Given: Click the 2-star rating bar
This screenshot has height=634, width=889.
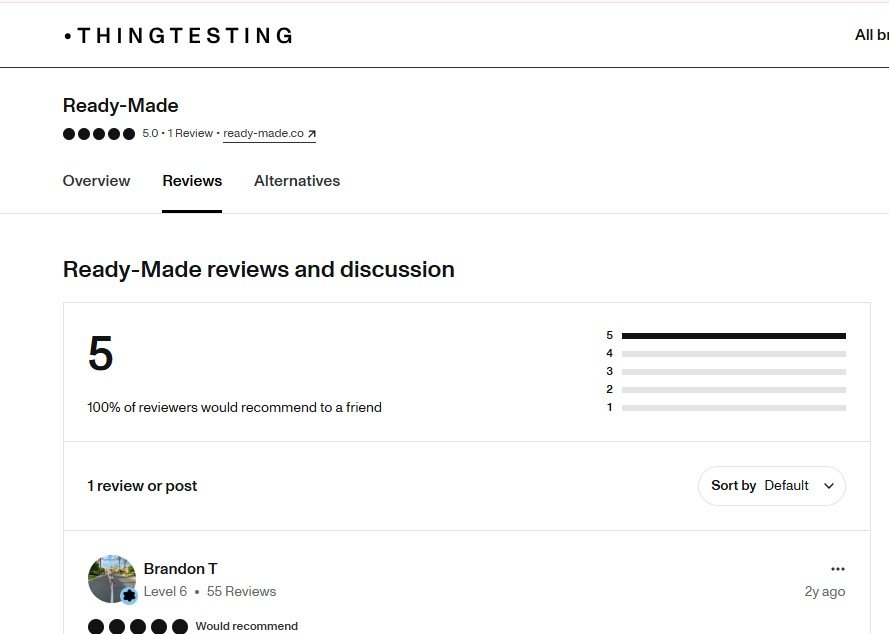Looking at the screenshot, I should (734, 390).
